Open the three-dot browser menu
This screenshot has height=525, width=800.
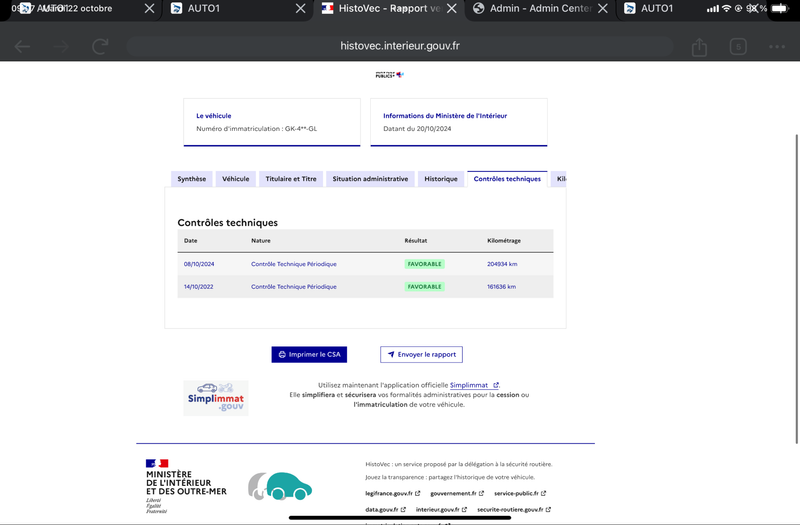coord(777,46)
